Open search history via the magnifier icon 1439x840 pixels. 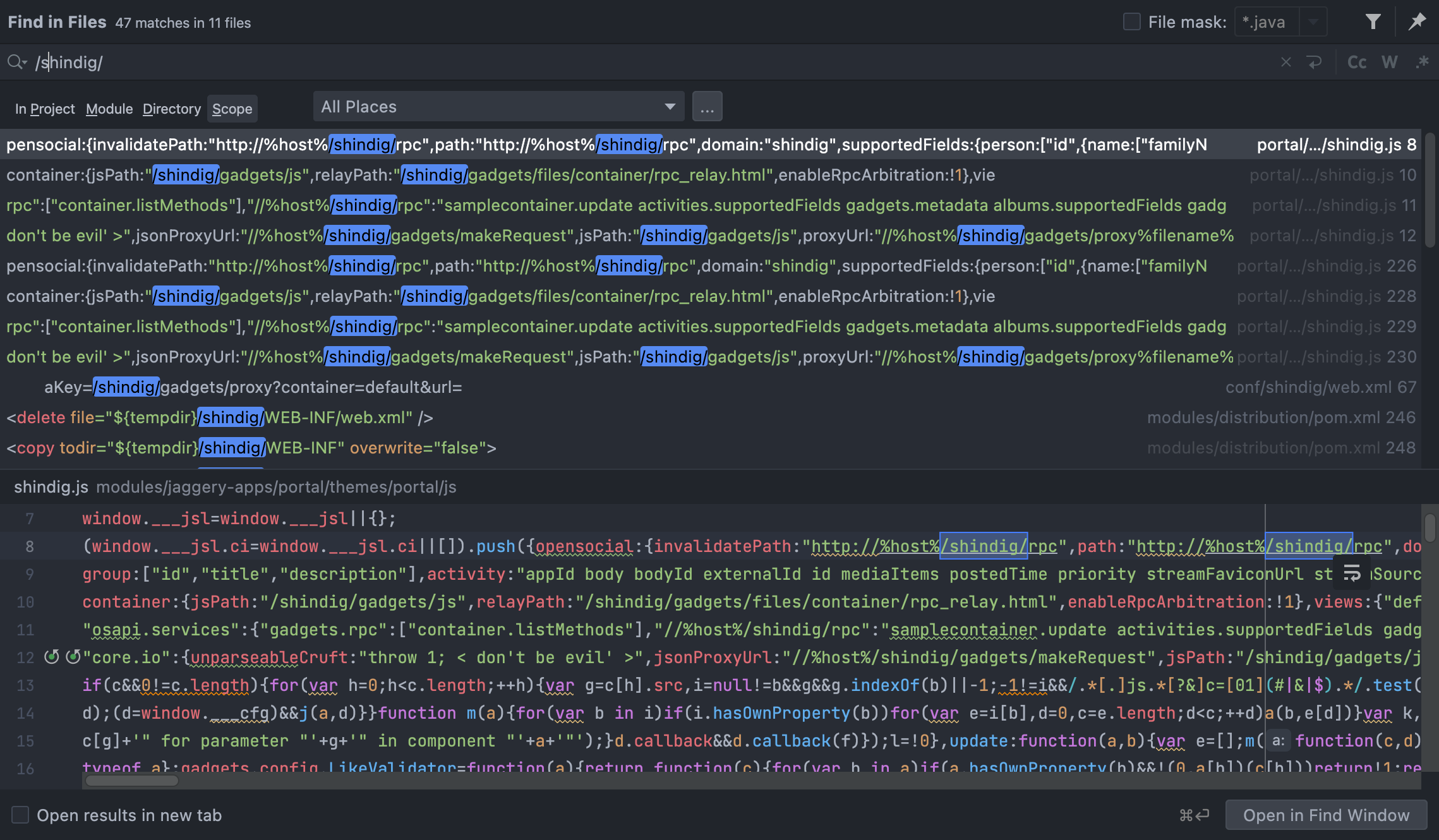16,62
